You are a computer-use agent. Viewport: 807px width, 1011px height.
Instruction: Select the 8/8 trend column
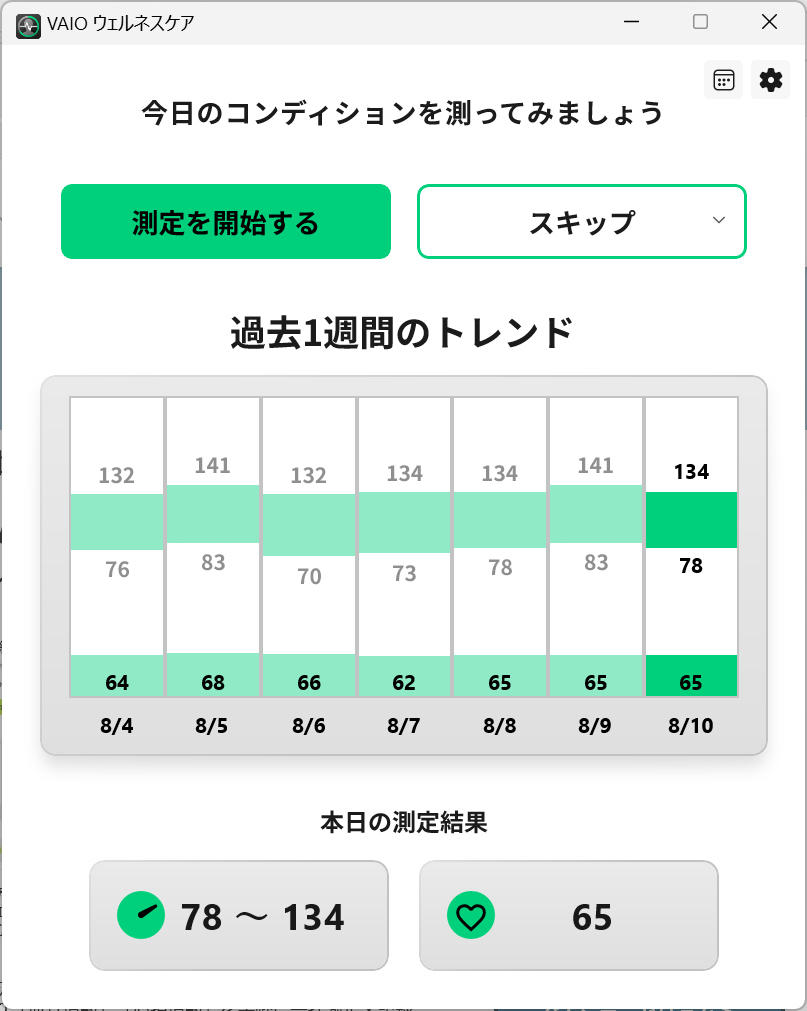[x=500, y=547]
